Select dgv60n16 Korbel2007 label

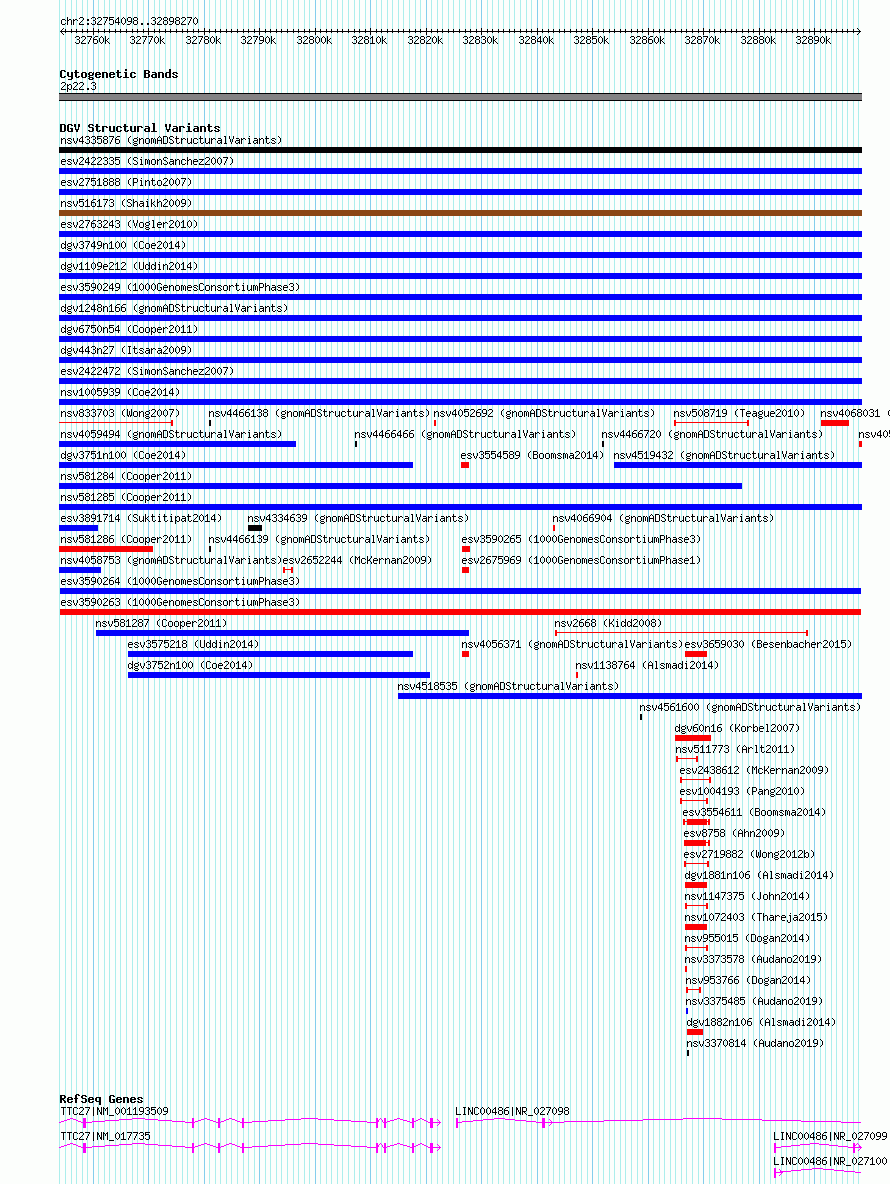pos(737,729)
